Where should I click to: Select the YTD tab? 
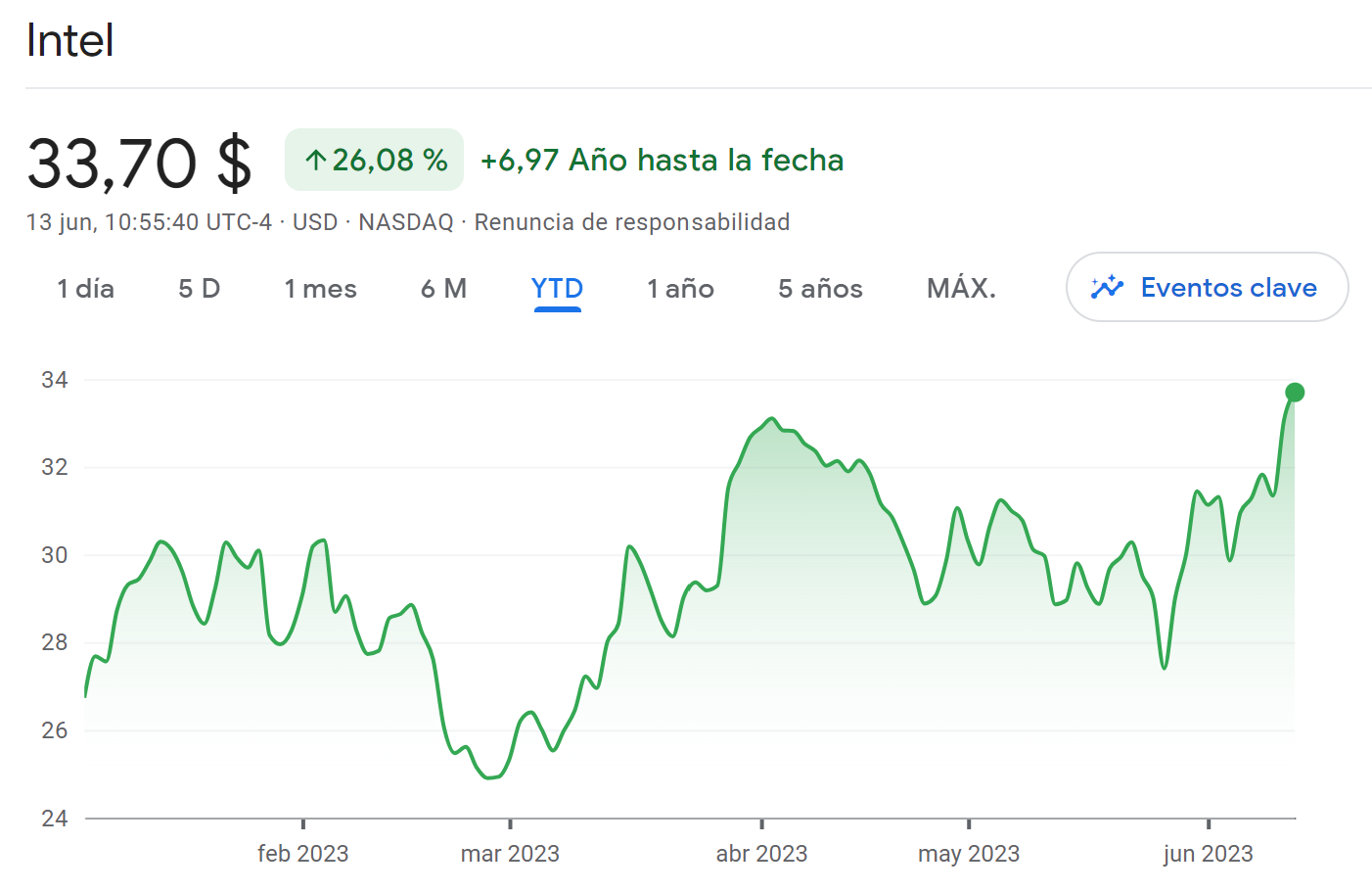pyautogui.click(x=557, y=289)
